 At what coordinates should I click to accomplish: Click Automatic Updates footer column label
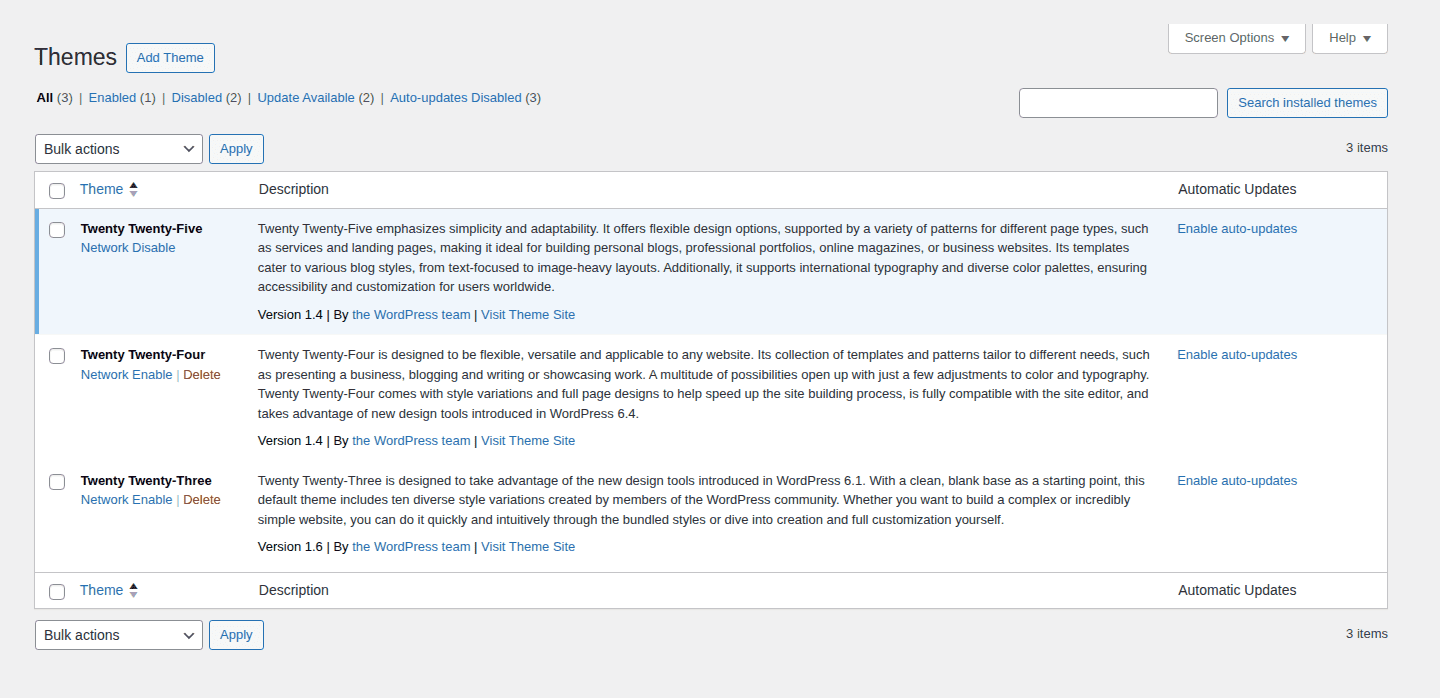point(1237,590)
